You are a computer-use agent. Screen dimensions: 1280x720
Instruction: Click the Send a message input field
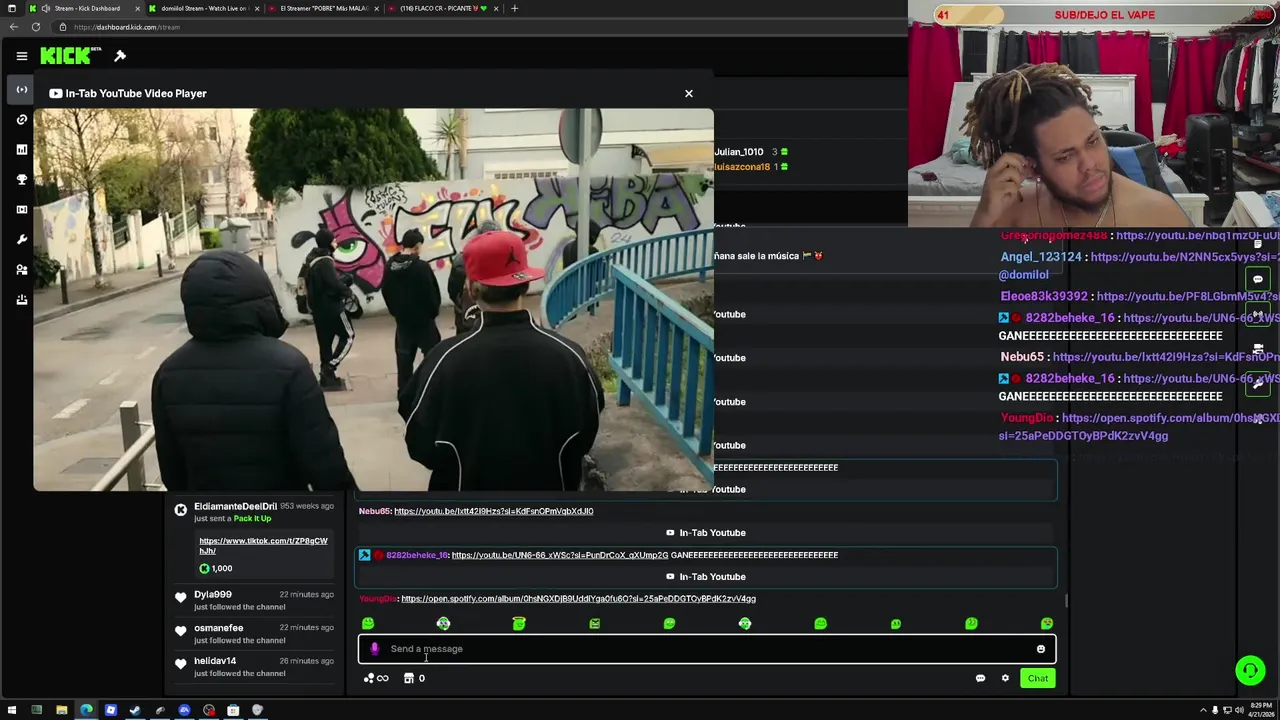[x=706, y=649]
